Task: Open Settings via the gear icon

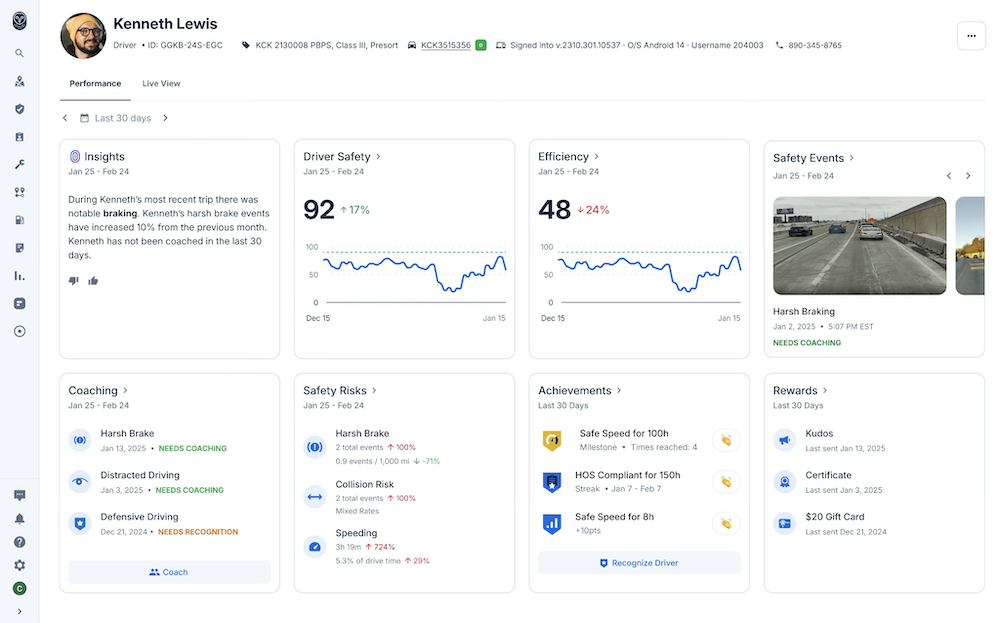Action: coord(19,565)
